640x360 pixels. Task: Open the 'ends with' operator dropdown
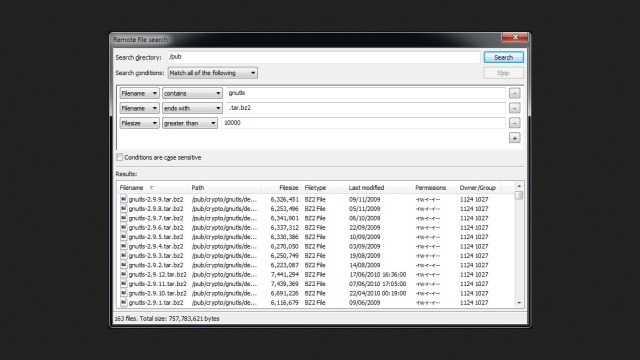coord(192,108)
